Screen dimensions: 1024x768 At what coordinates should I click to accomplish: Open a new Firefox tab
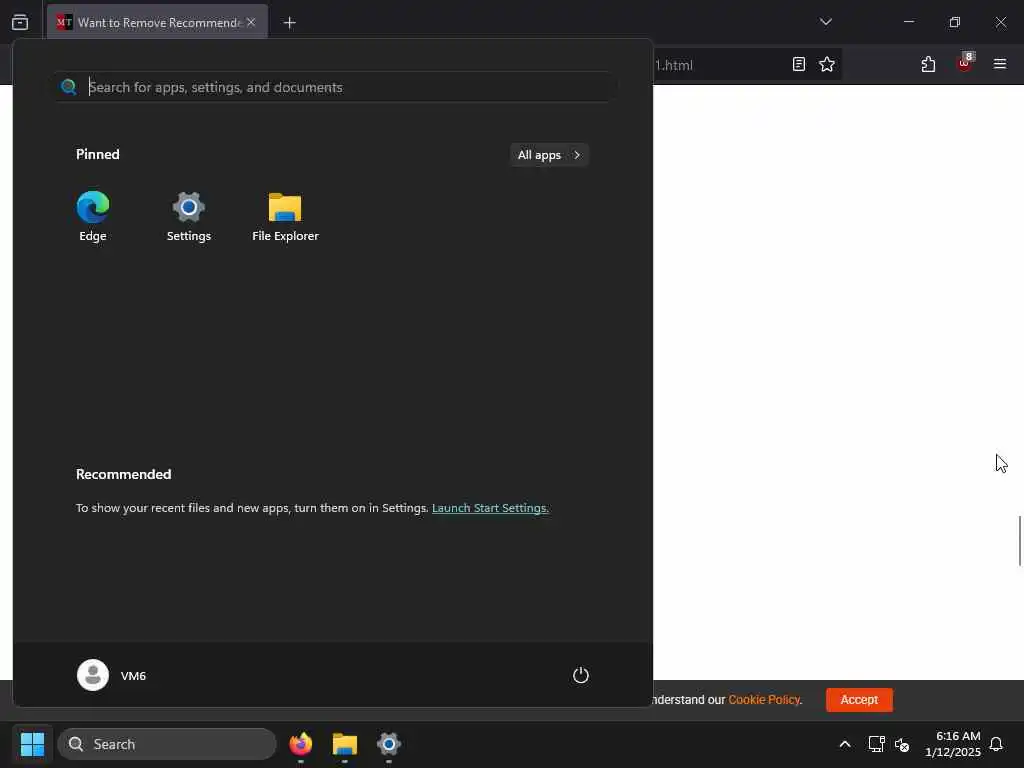pyautogui.click(x=289, y=23)
